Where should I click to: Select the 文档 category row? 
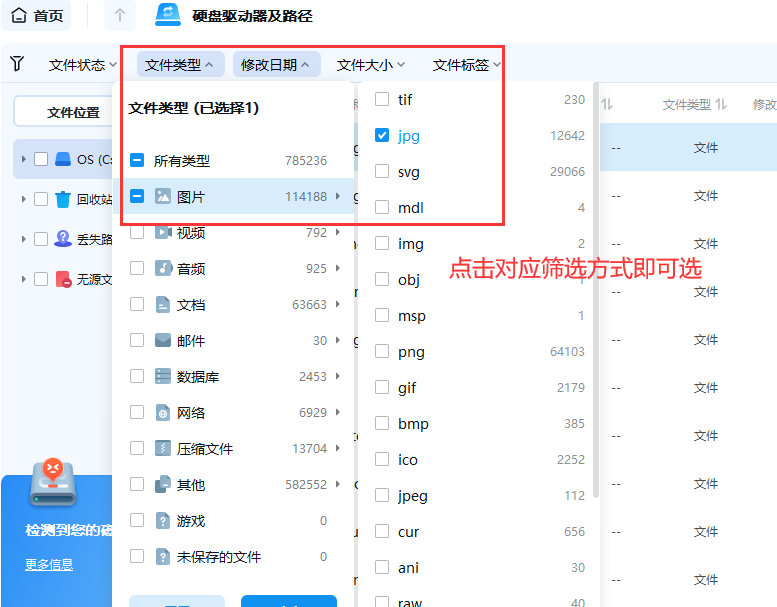tap(234, 304)
